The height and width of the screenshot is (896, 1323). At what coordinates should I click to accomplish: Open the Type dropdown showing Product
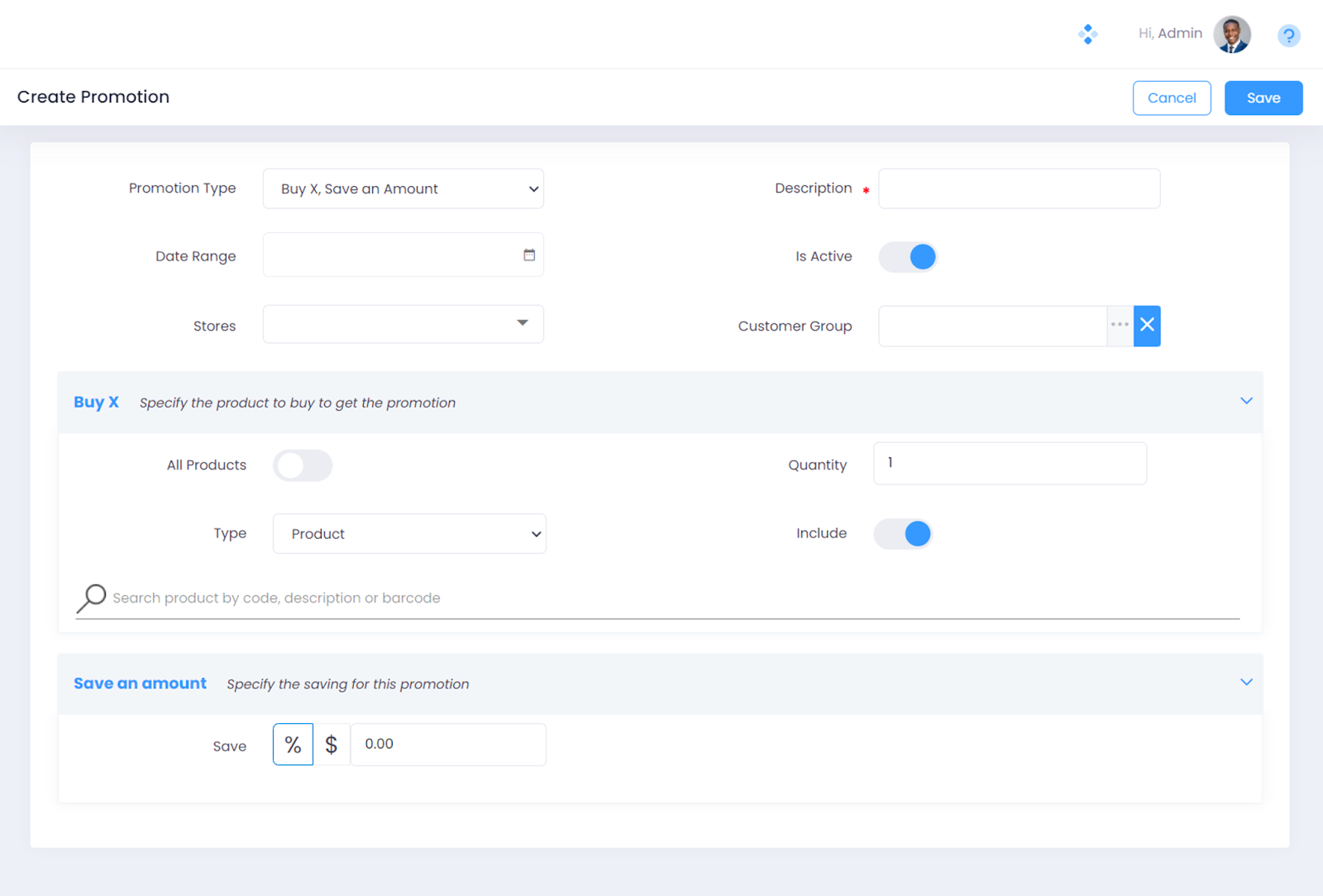coord(409,534)
